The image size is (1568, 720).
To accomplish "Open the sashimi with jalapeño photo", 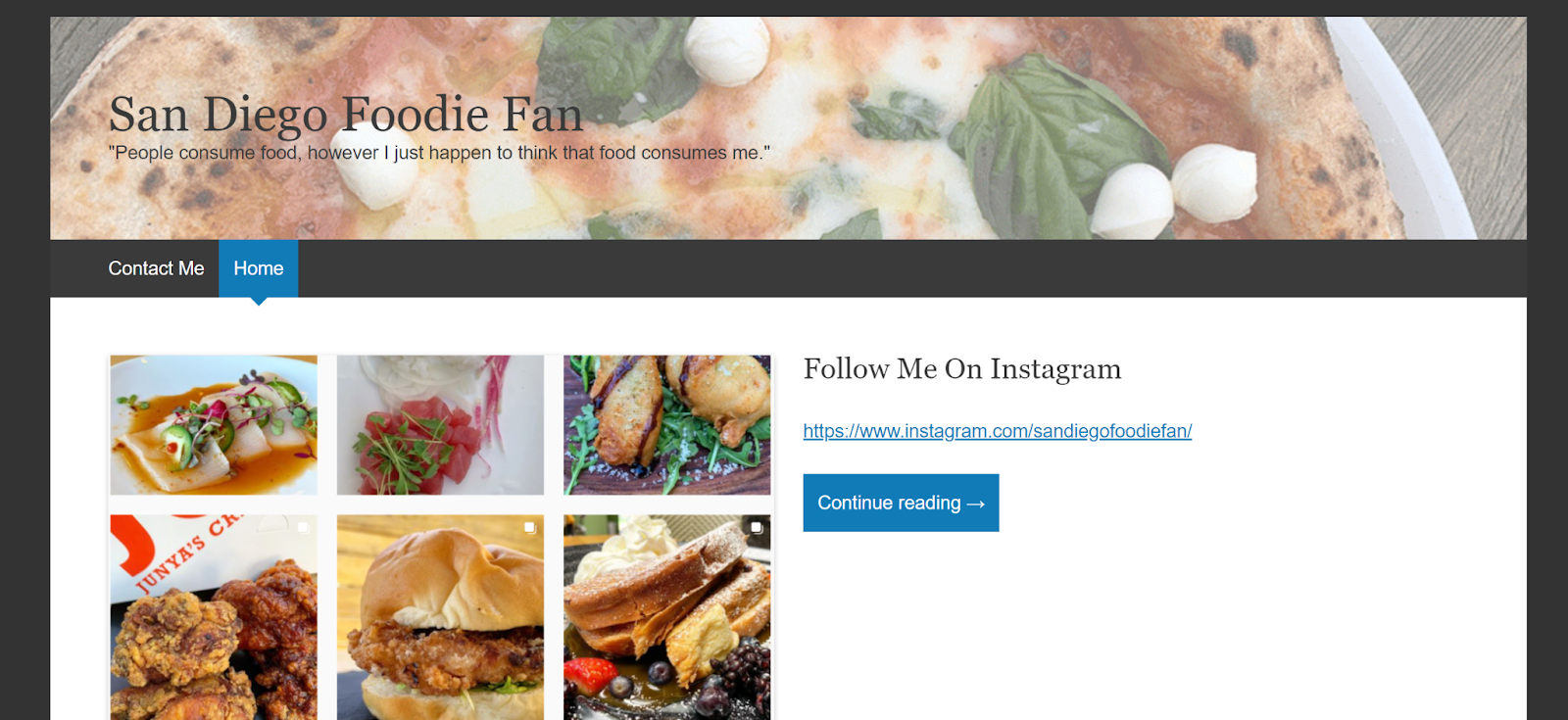I will (x=214, y=425).
